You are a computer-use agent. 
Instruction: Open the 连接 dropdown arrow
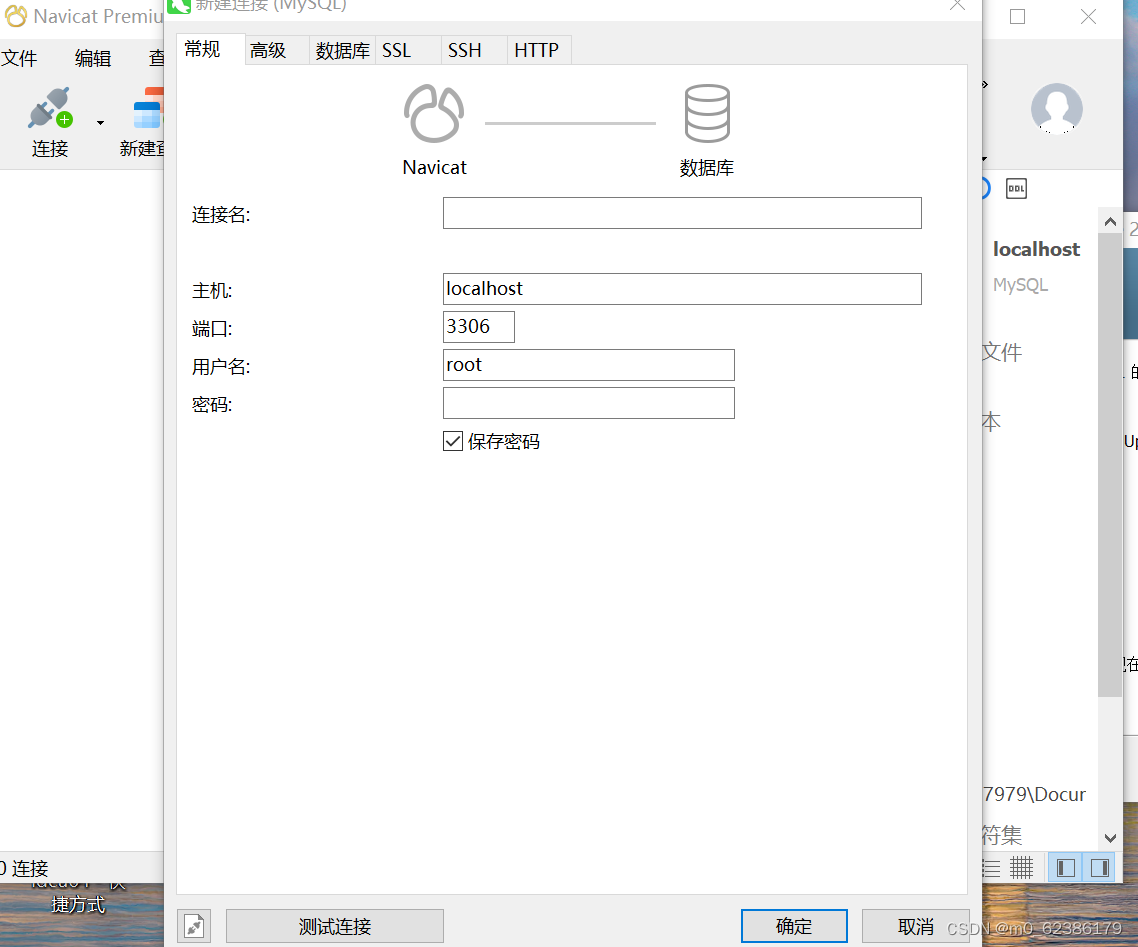[100, 123]
